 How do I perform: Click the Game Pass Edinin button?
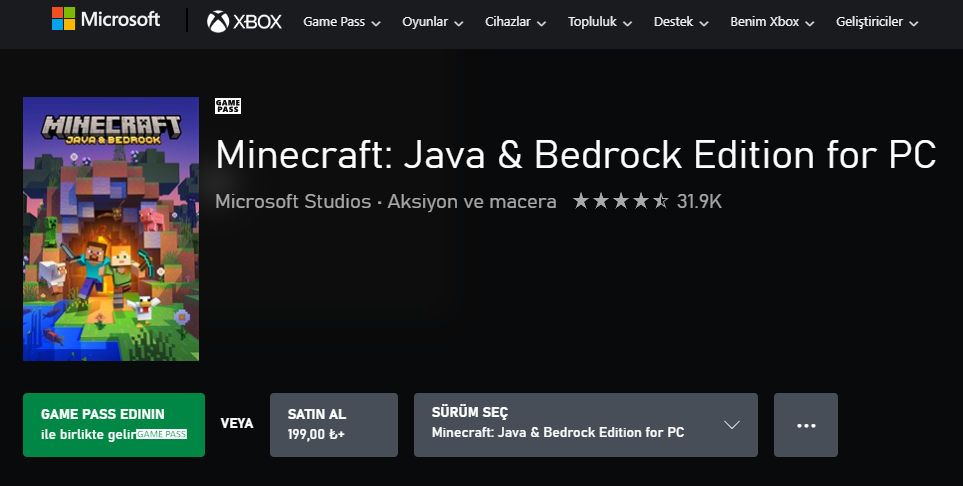114,425
